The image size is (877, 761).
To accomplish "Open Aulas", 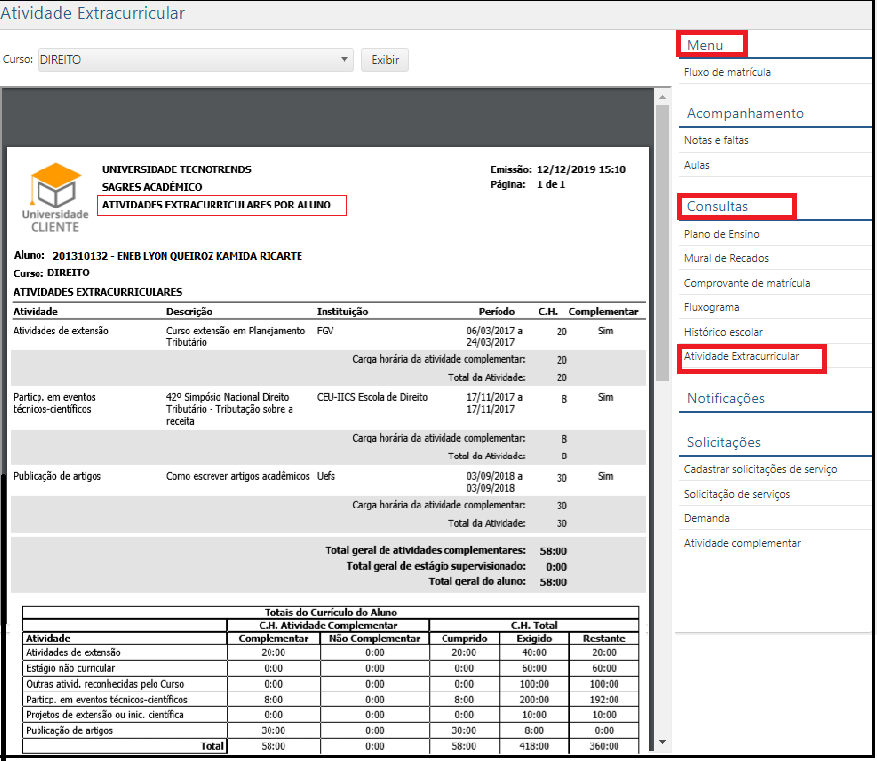I will [699, 165].
